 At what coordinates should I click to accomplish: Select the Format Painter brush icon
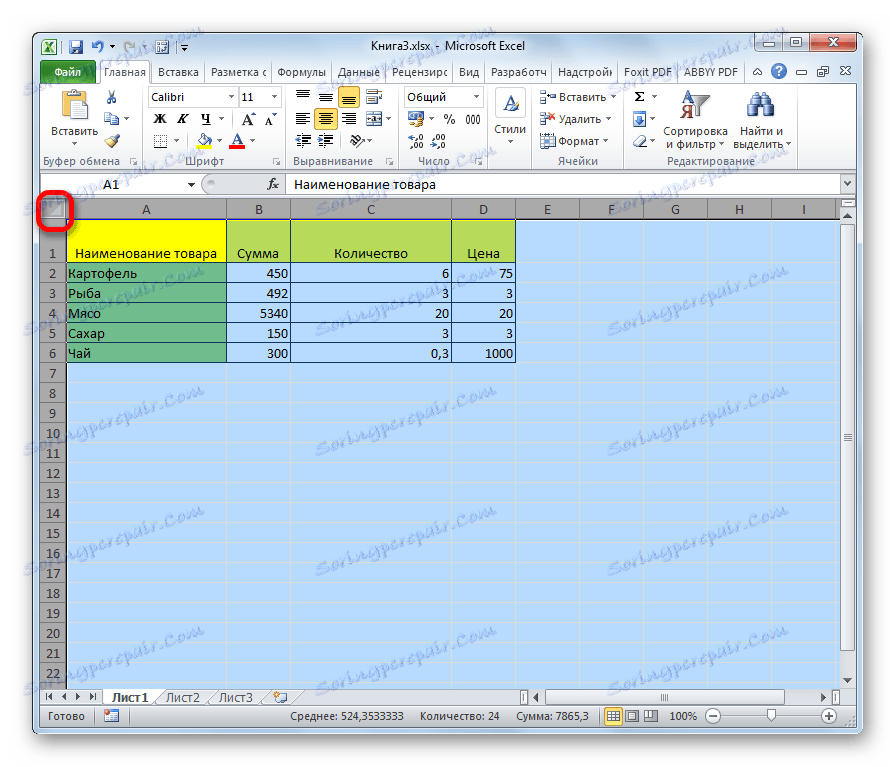(113, 141)
